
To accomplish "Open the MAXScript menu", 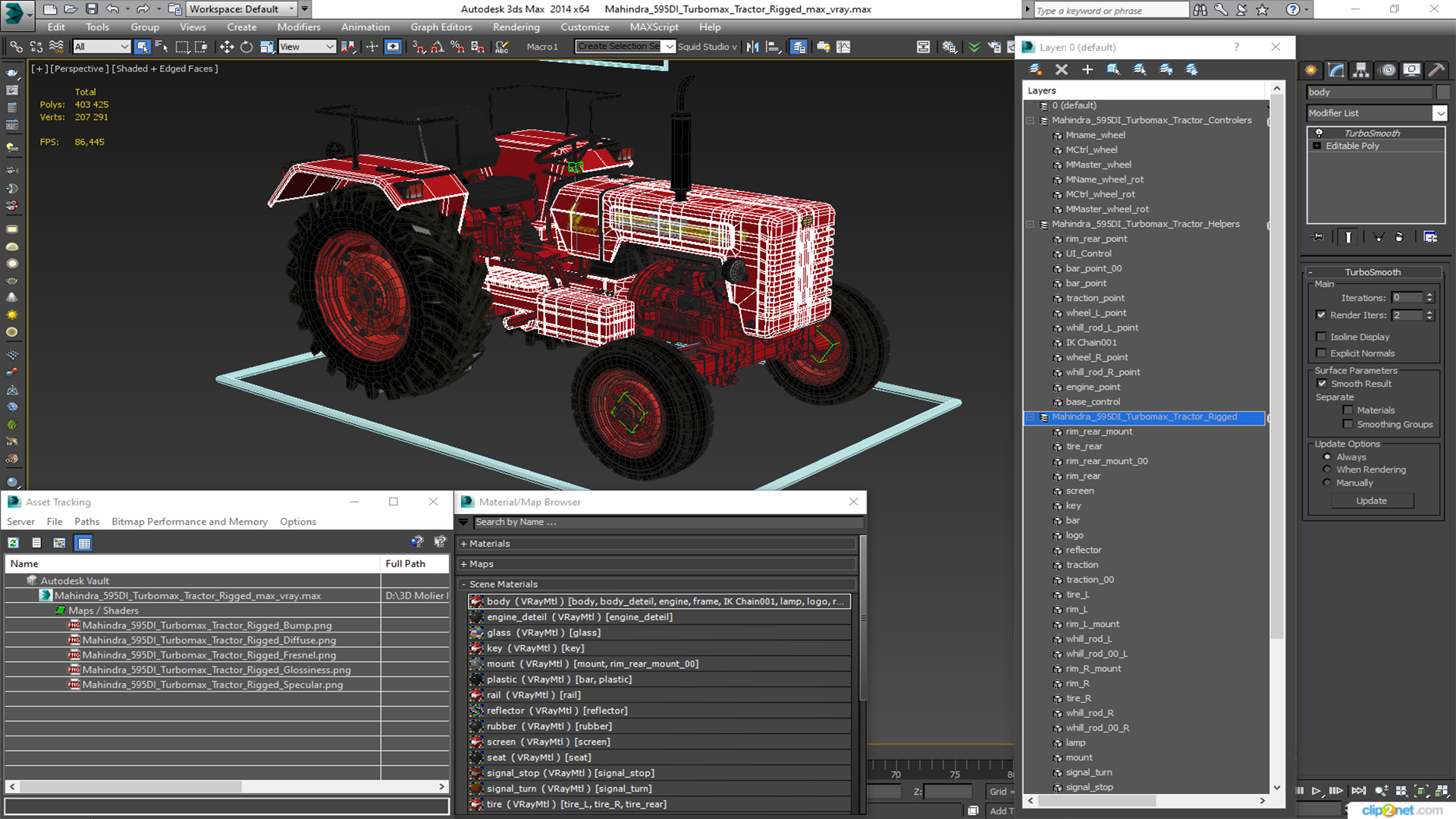I will [x=654, y=27].
